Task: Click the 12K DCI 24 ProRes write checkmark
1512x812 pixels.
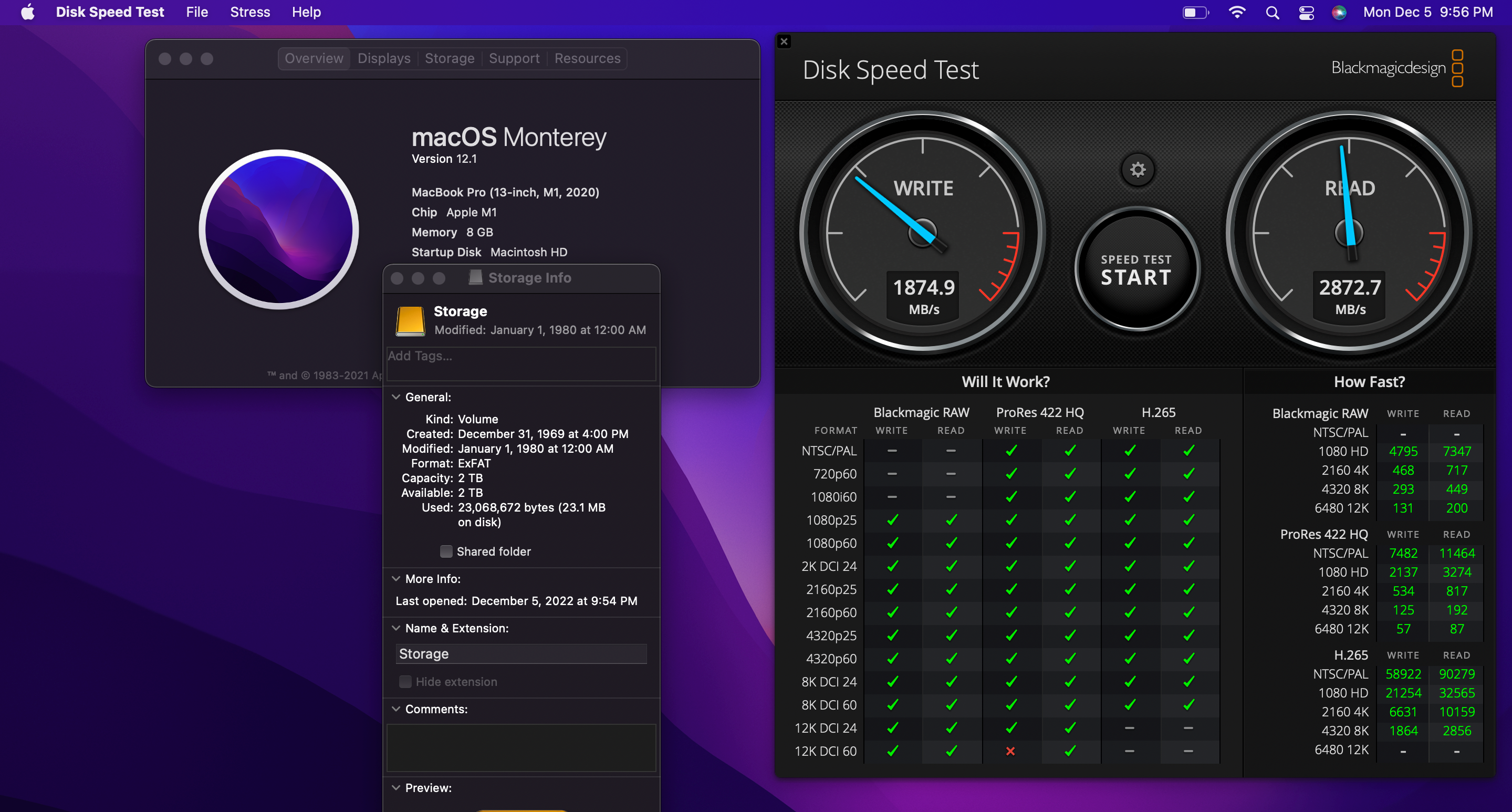Action: click(1011, 728)
